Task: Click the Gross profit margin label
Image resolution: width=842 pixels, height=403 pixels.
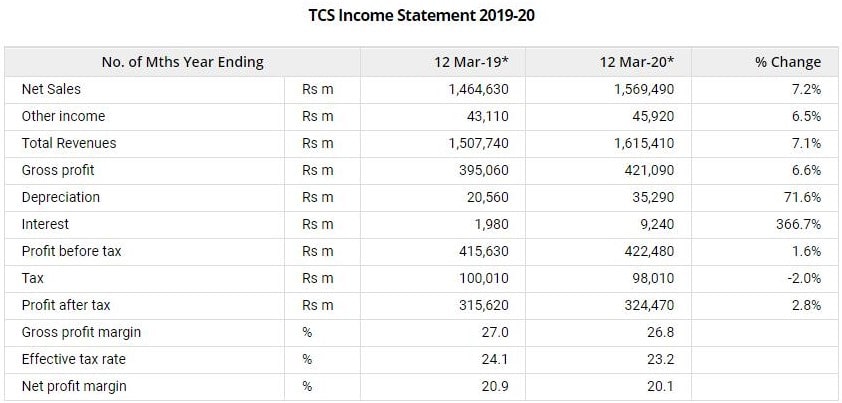Action: 81,332
